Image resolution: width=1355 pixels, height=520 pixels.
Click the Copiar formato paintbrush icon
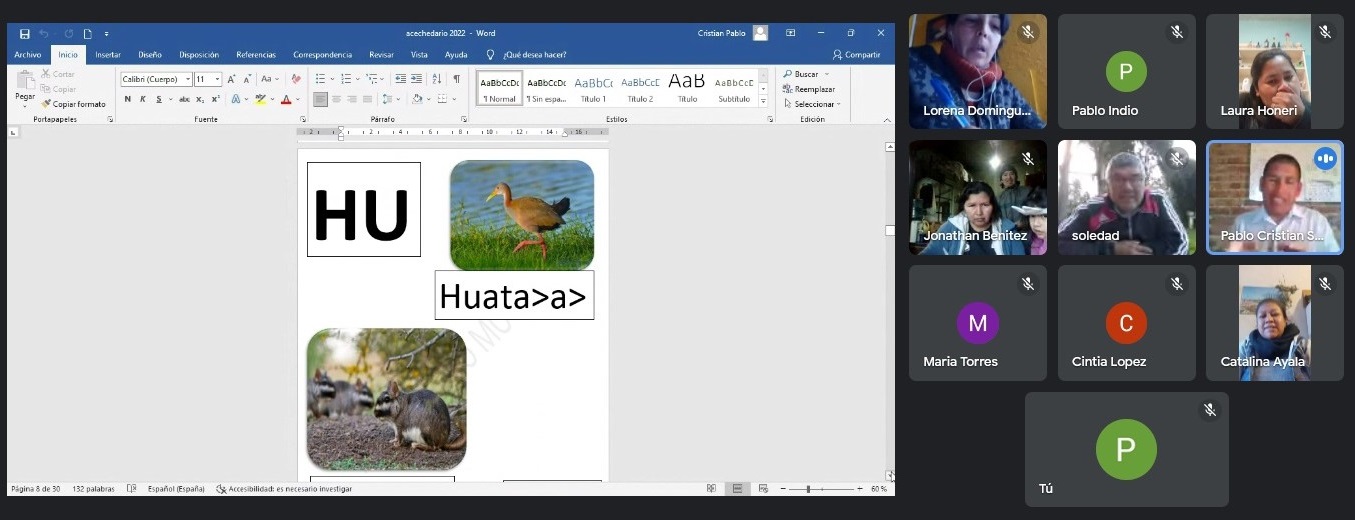point(46,104)
